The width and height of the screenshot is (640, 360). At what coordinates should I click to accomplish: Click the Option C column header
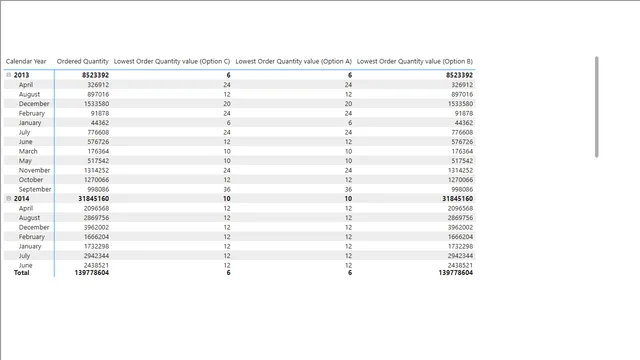pyautogui.click(x=172, y=61)
